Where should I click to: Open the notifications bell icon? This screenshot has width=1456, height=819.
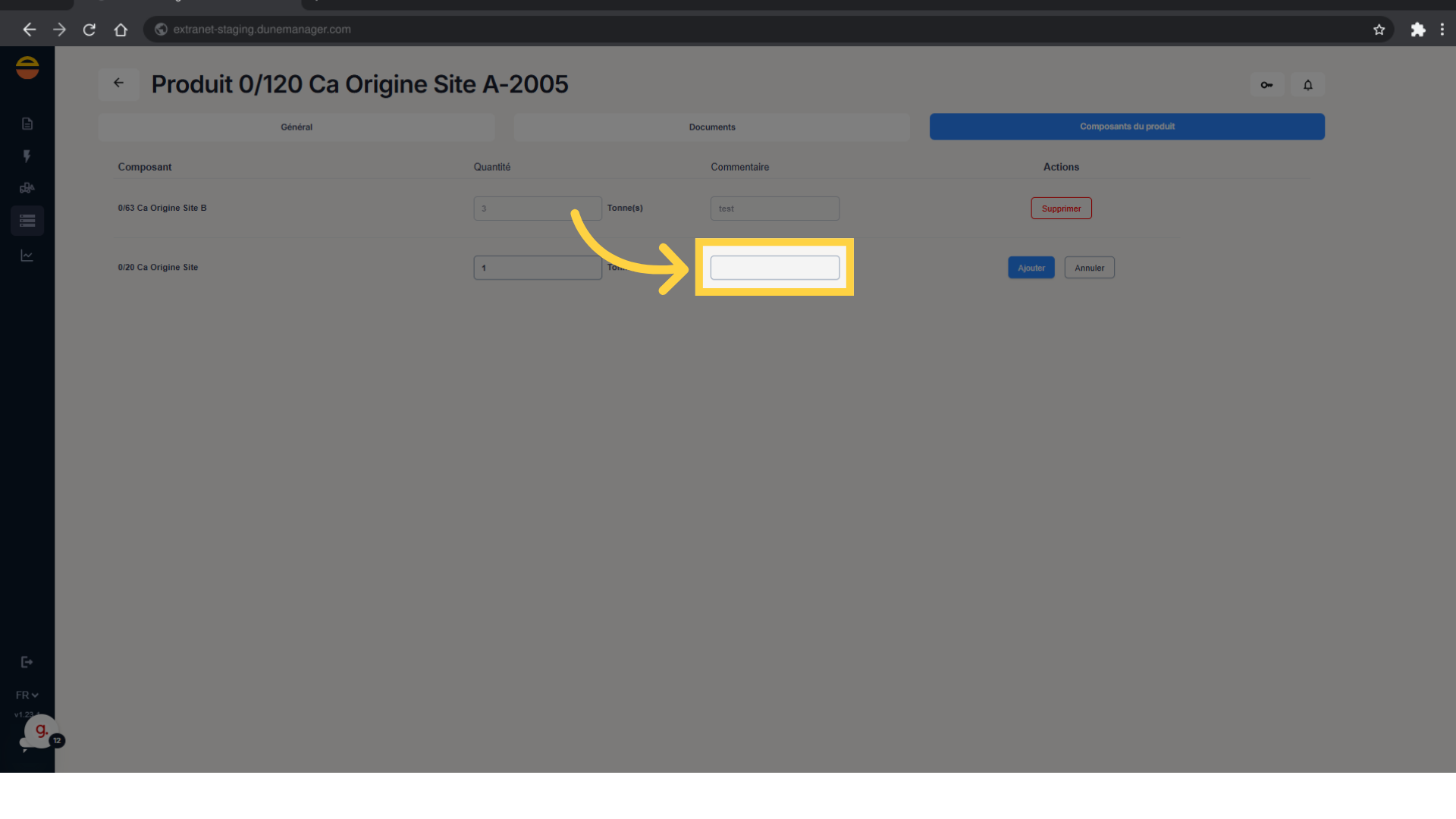[1308, 85]
